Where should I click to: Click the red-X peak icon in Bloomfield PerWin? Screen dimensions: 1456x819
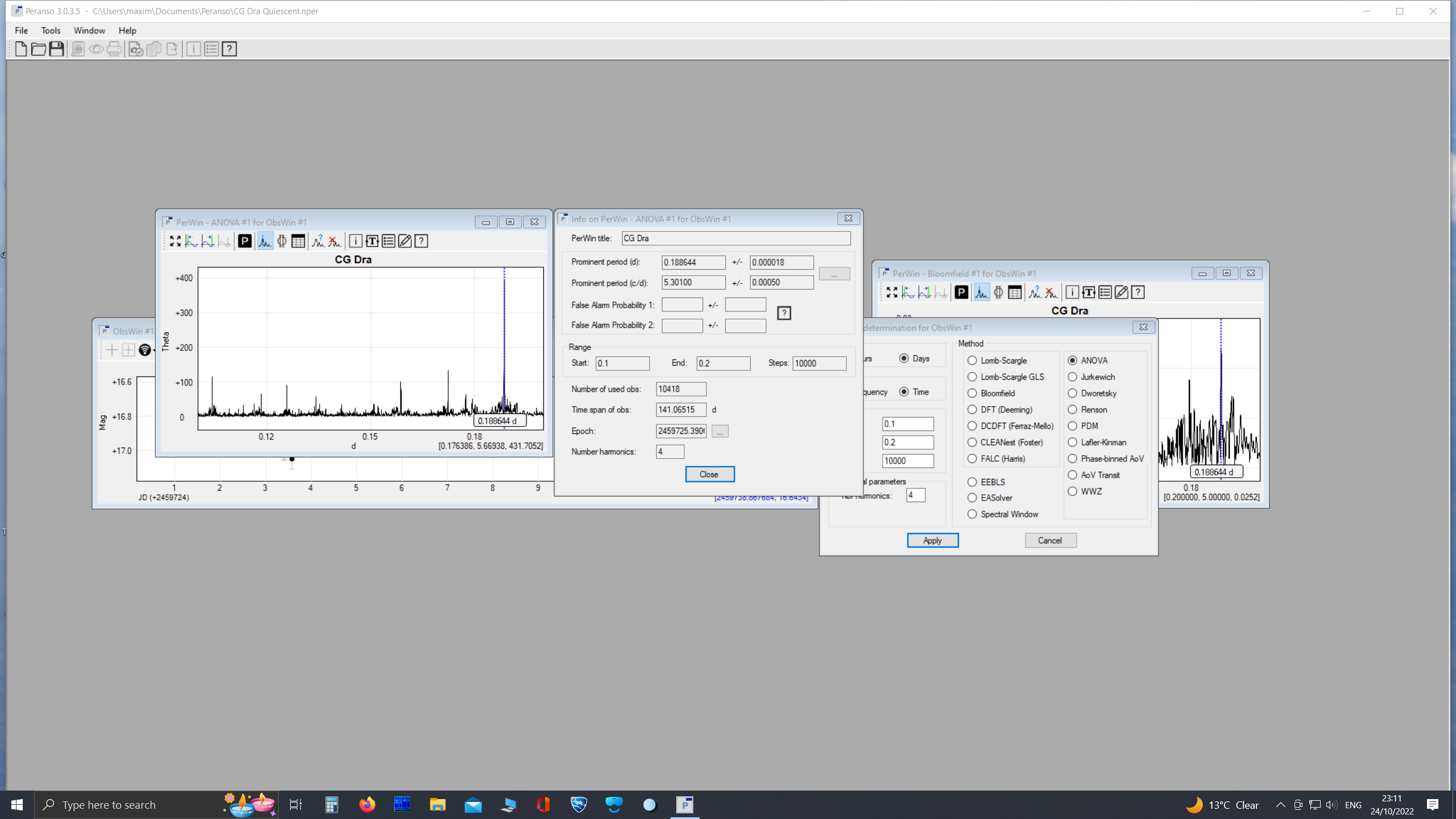point(1051,292)
